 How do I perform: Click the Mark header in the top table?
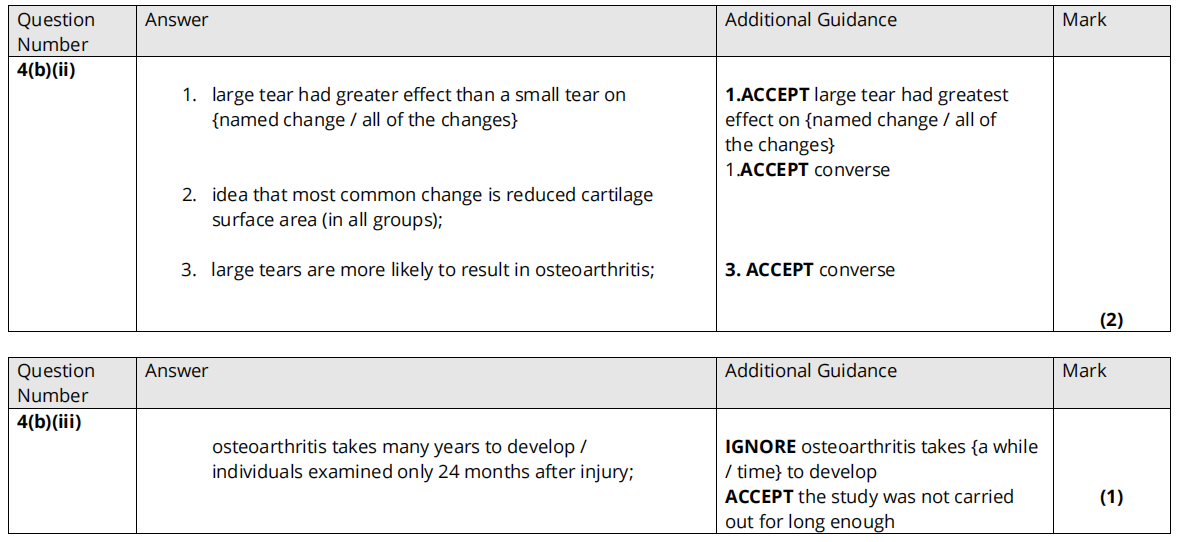pos(1084,20)
